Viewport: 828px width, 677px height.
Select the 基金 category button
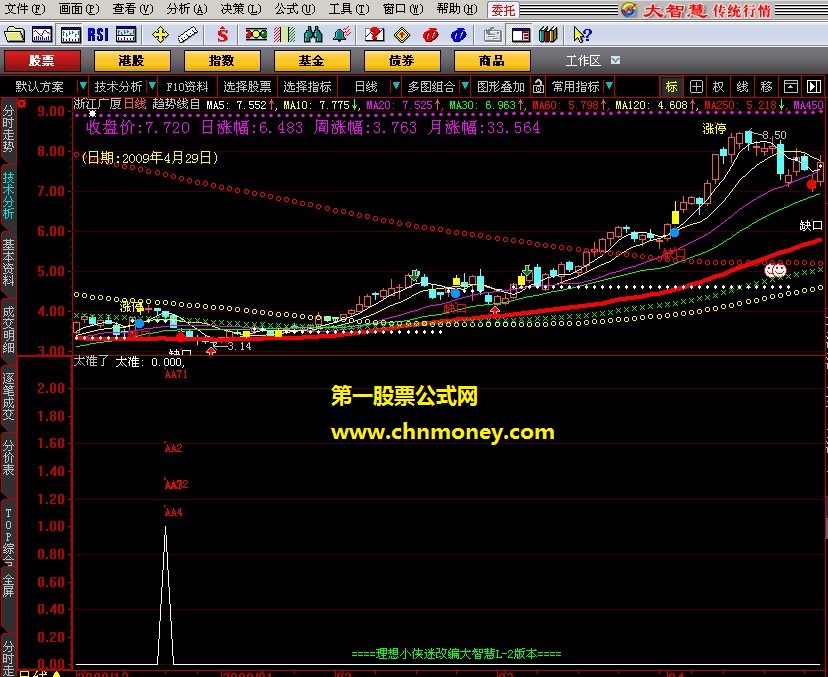pos(312,61)
